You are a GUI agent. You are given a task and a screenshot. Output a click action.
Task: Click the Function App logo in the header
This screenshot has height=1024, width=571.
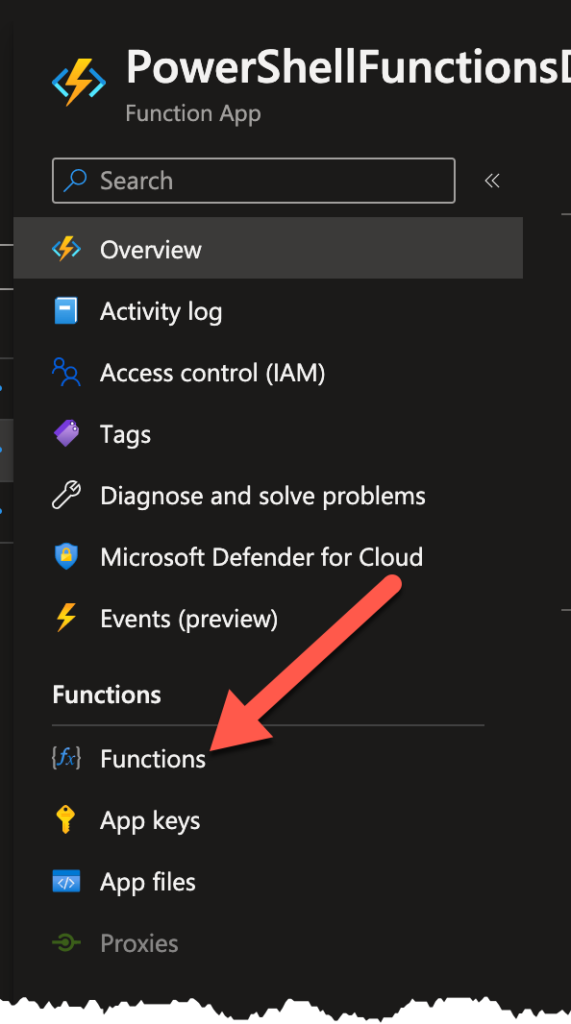click(x=78, y=82)
